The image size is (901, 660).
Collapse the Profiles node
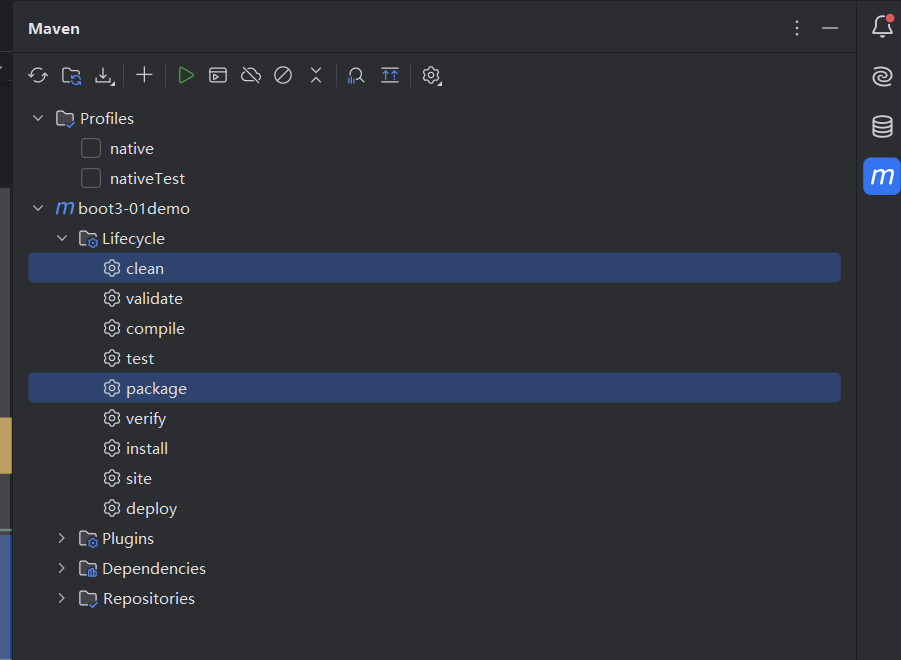click(x=38, y=118)
